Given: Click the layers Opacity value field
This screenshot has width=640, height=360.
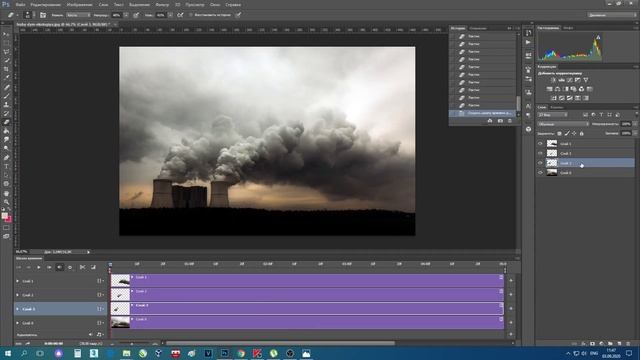Looking at the screenshot, I should (625, 124).
